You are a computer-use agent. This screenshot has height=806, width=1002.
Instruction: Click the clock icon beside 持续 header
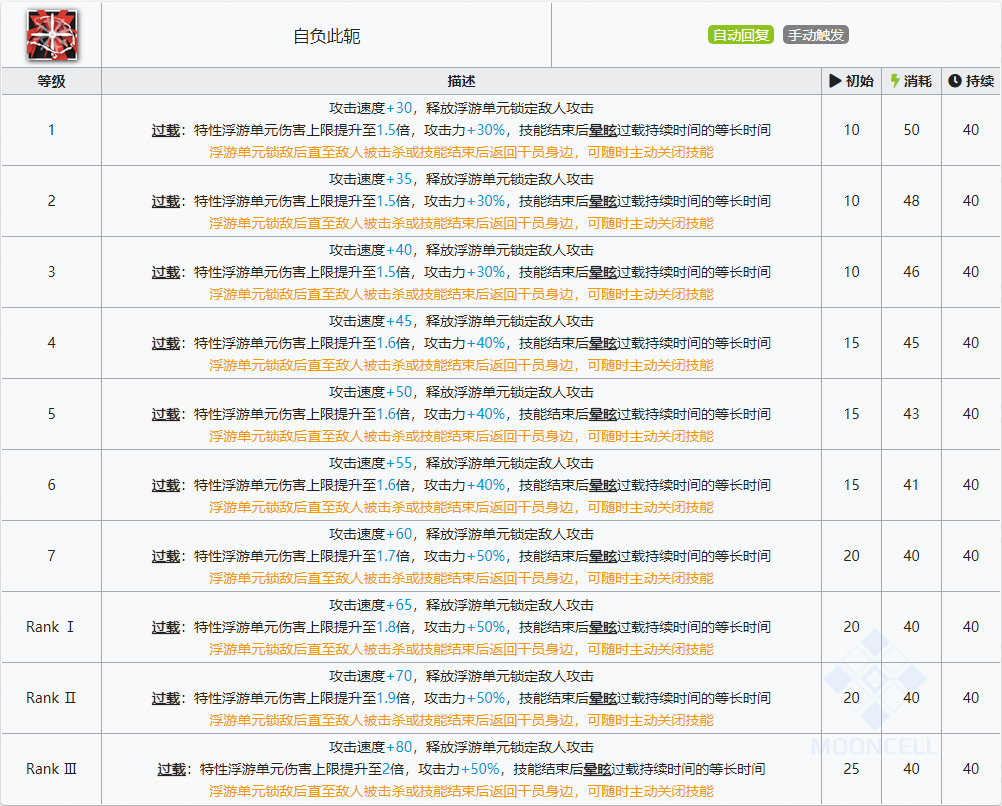click(955, 81)
